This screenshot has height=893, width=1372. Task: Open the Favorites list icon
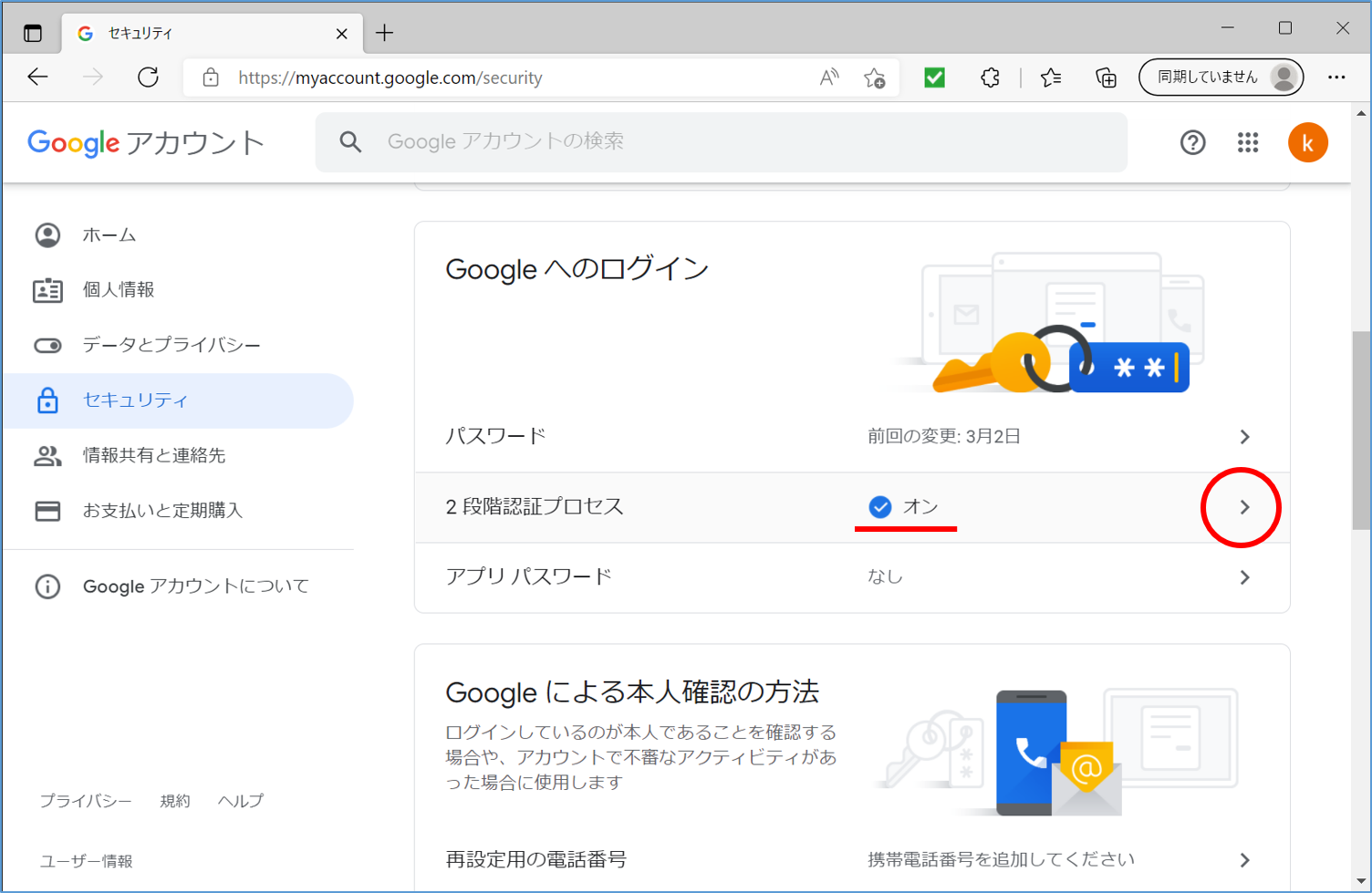pyautogui.click(x=1051, y=78)
